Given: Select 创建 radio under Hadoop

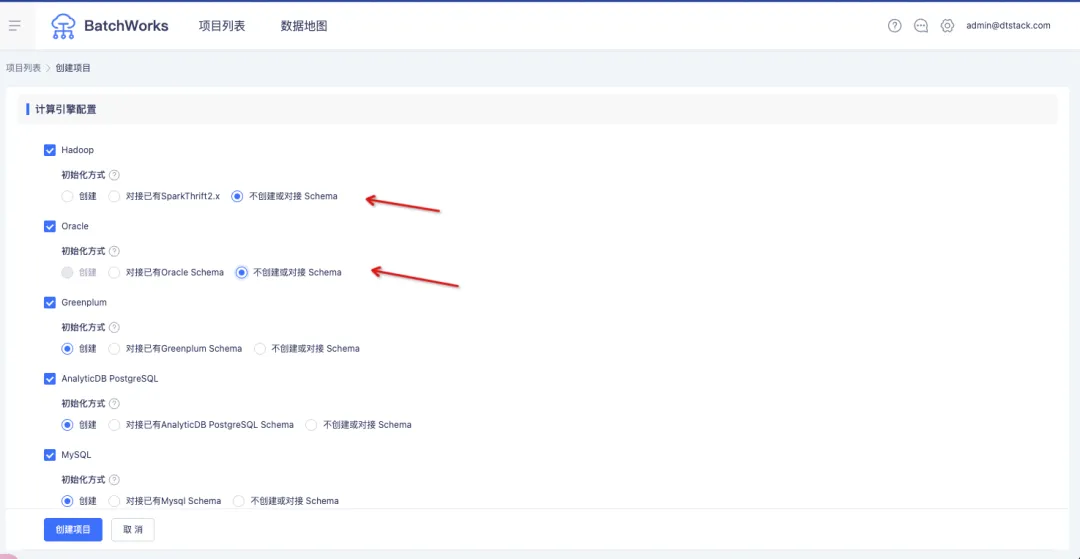Looking at the screenshot, I should (x=67, y=196).
